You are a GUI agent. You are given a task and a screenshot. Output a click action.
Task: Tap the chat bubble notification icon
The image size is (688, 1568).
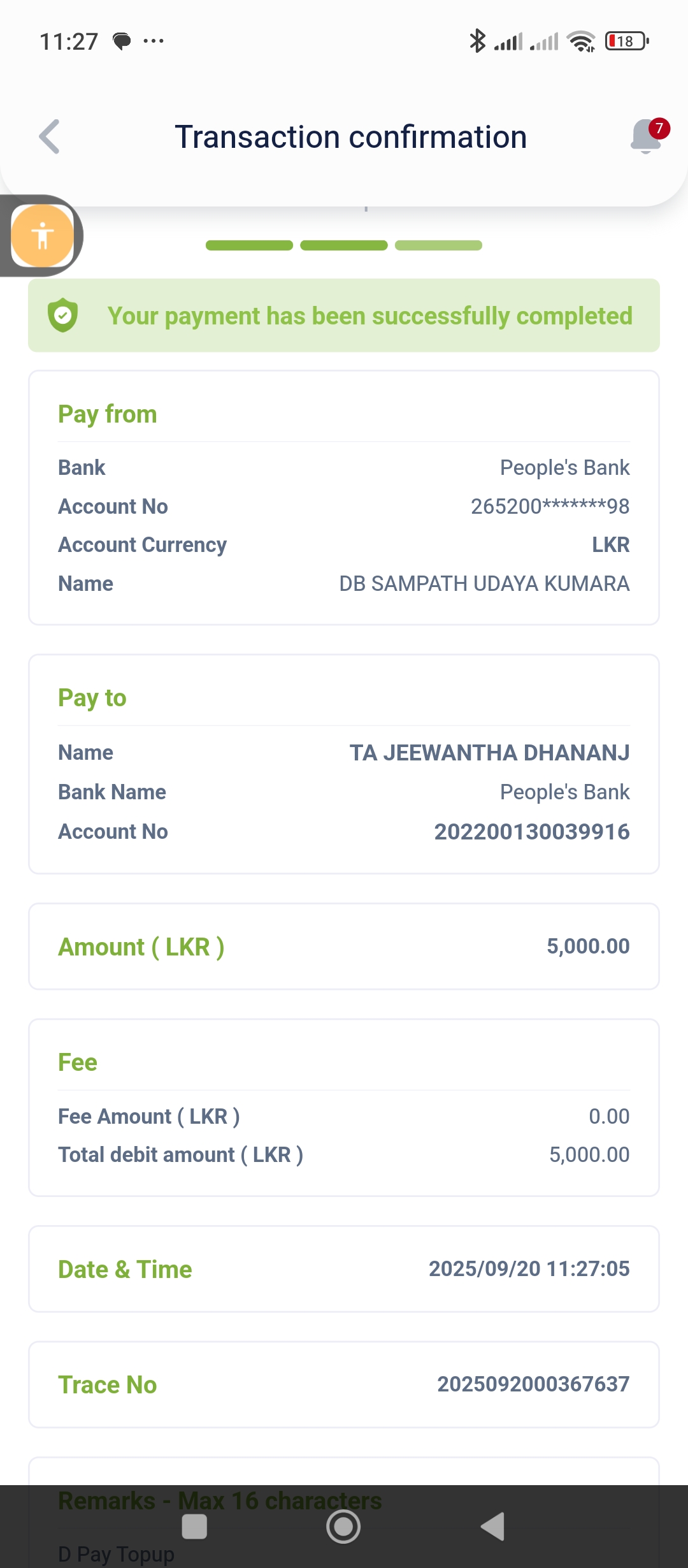click(122, 41)
